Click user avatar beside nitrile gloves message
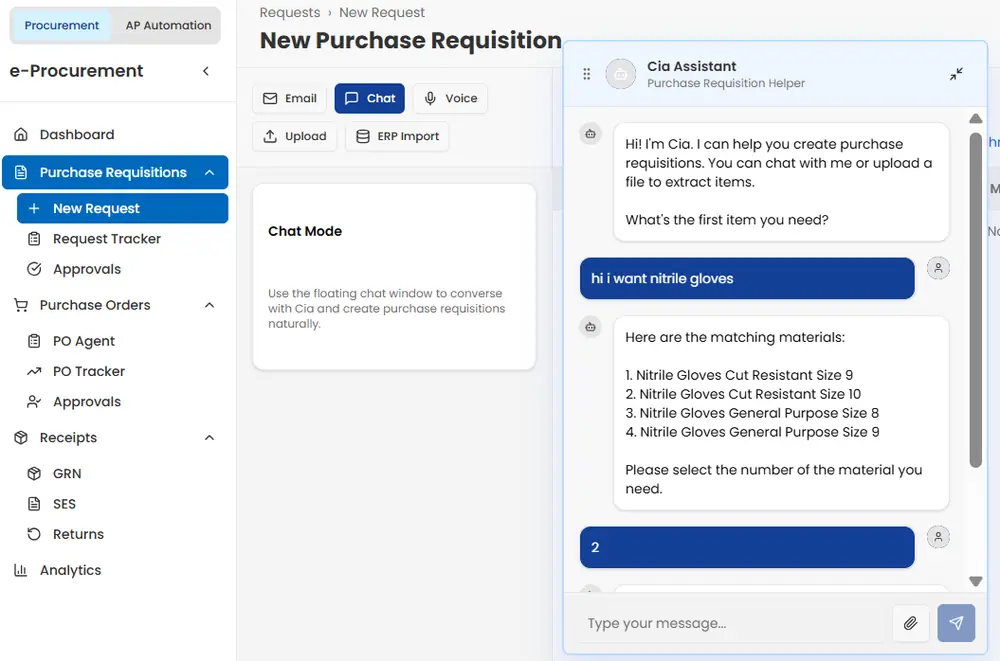 click(938, 268)
